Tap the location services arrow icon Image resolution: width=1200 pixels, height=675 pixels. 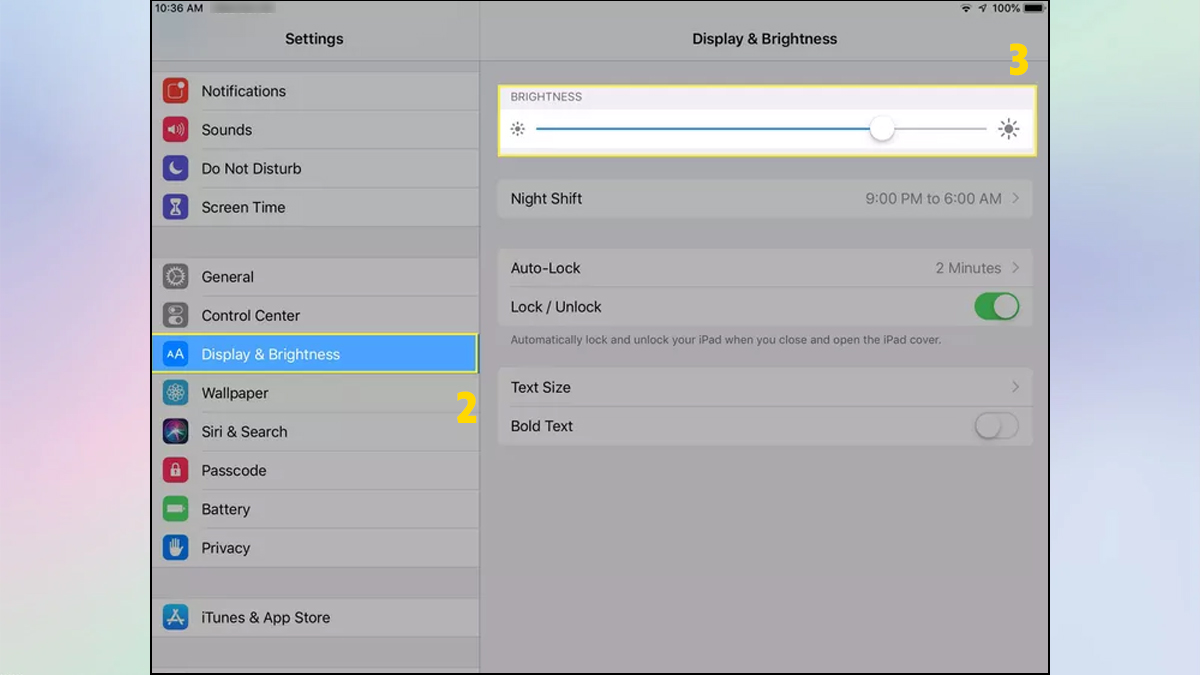coord(982,8)
